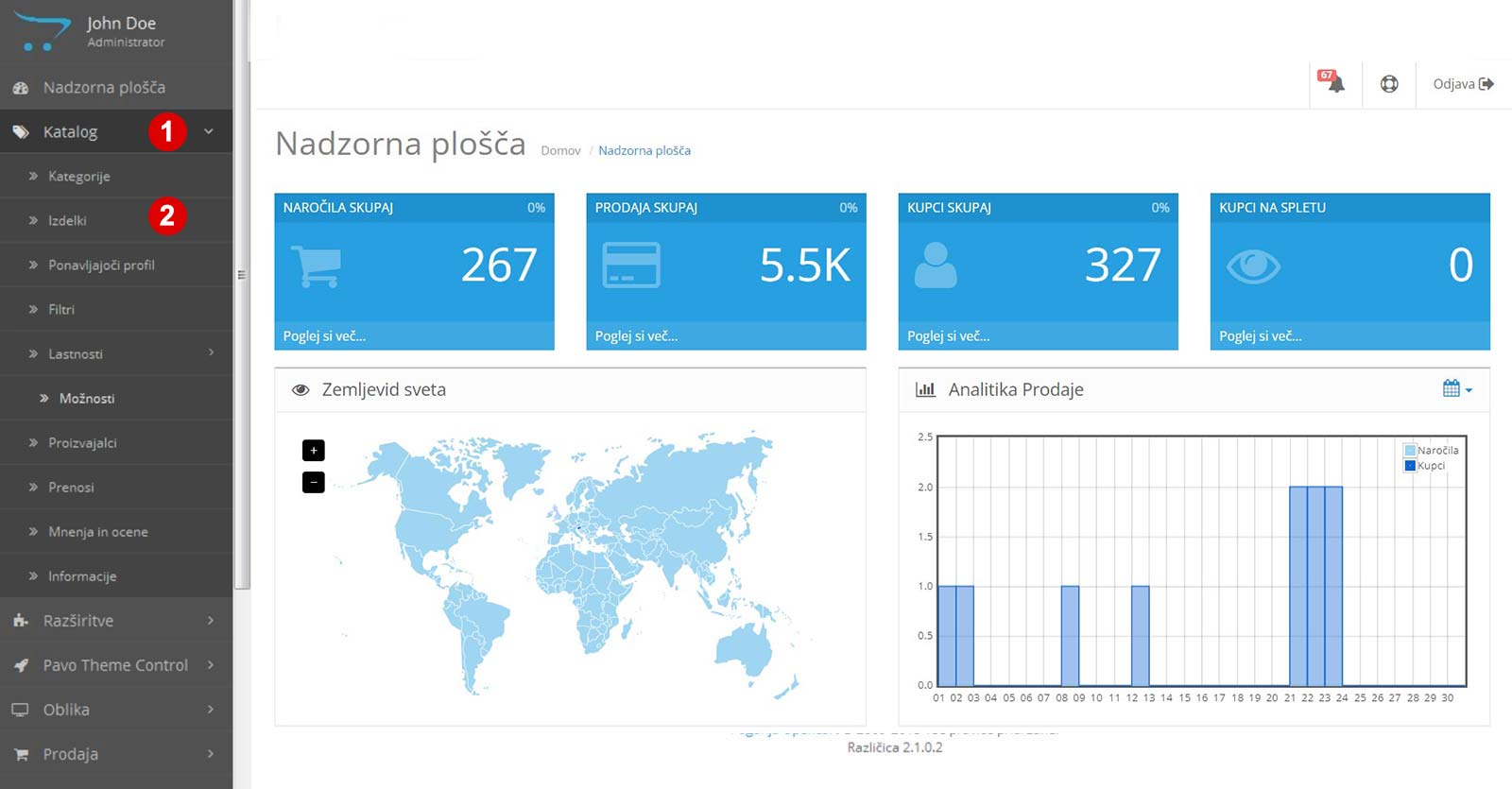Open the support lifebuoy icon
The width and height of the screenshot is (1512, 789).
coord(1388,84)
